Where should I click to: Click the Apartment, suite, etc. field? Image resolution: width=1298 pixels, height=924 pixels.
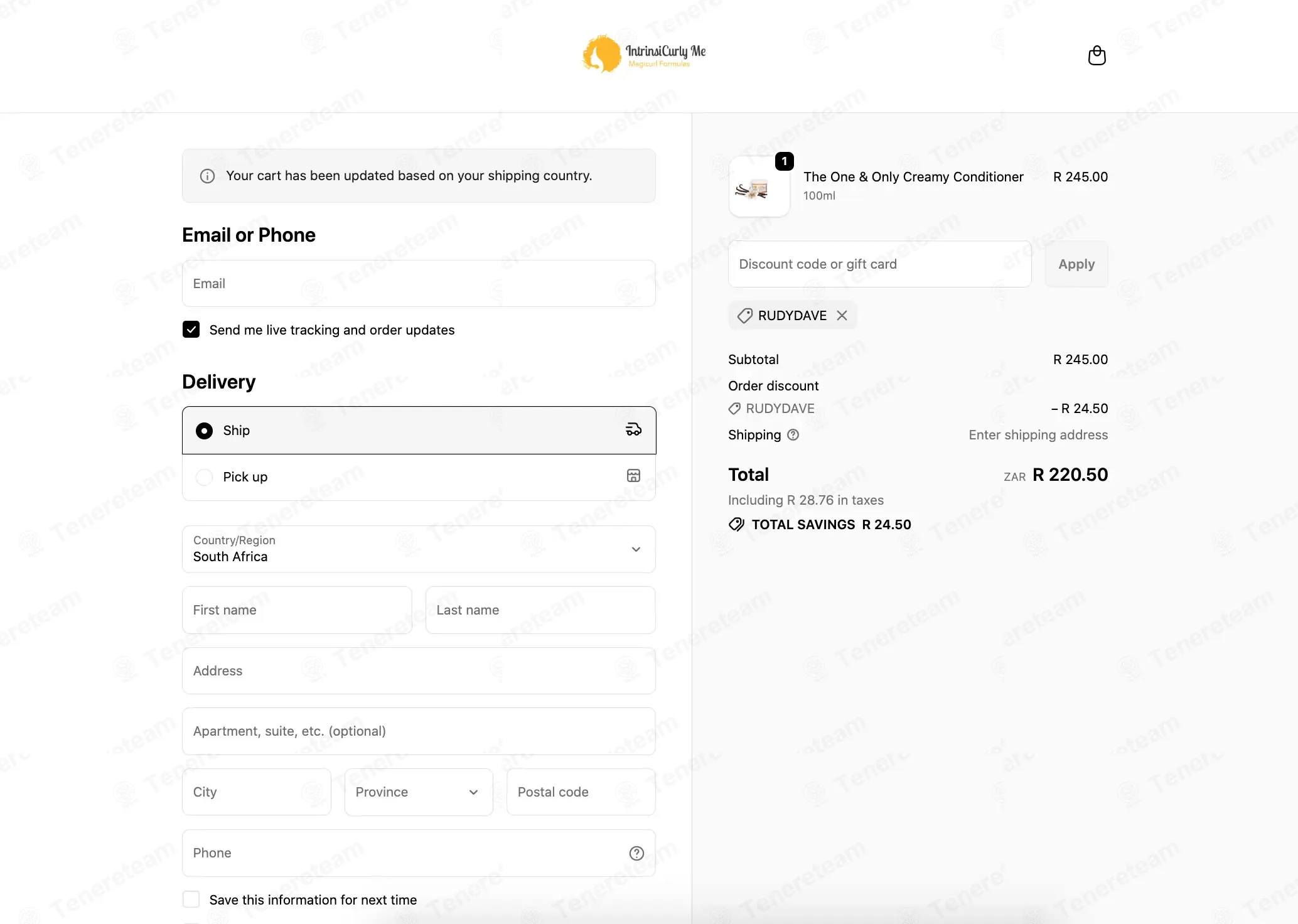point(419,731)
